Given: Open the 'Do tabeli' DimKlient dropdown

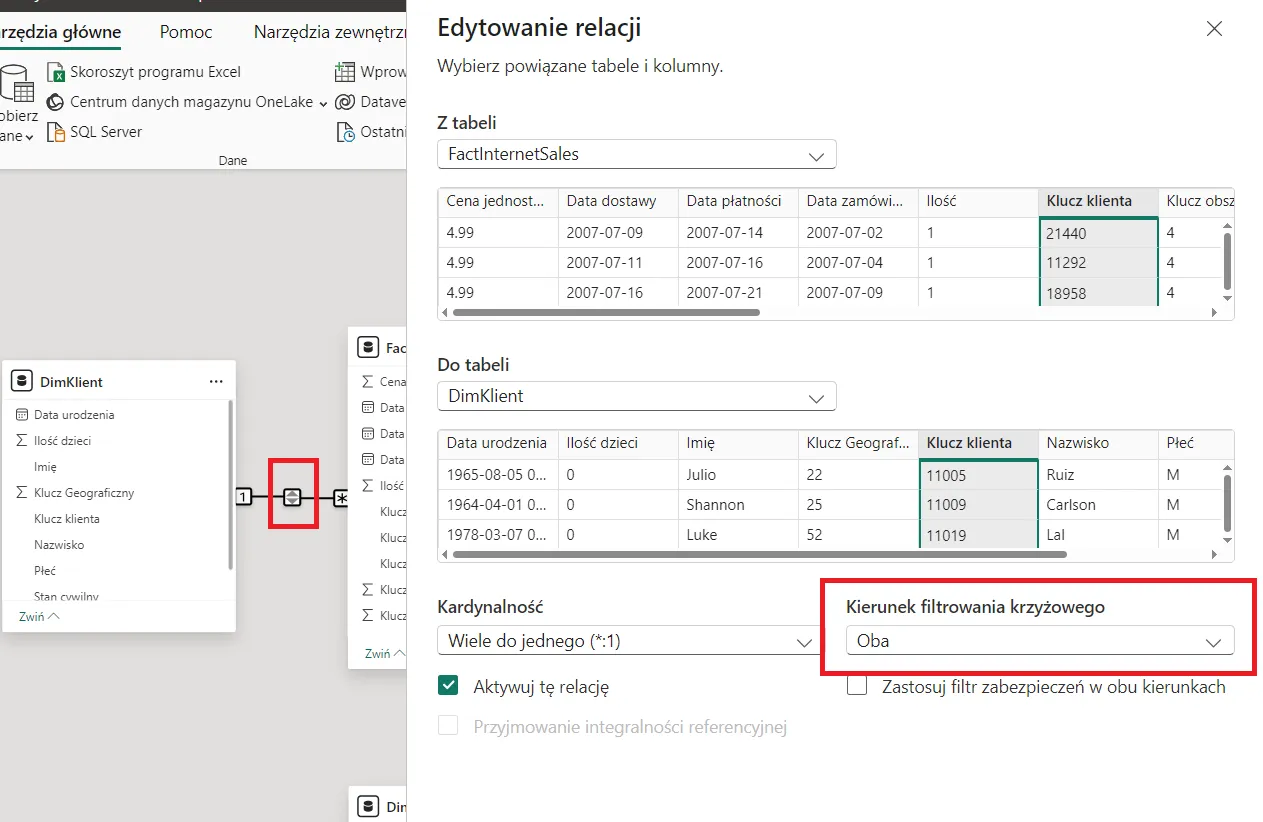Looking at the screenshot, I should [636, 396].
